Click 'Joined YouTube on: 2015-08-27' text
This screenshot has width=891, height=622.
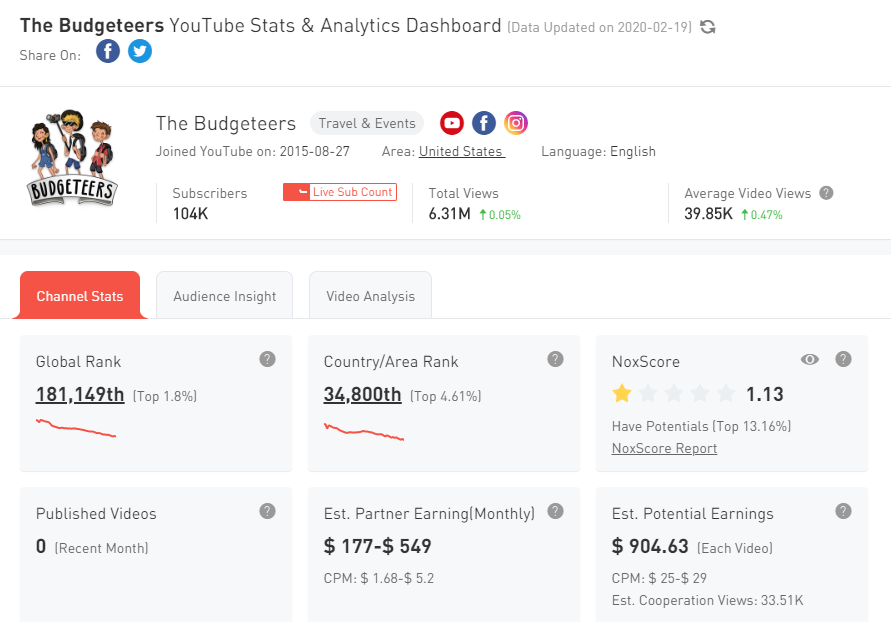point(253,152)
